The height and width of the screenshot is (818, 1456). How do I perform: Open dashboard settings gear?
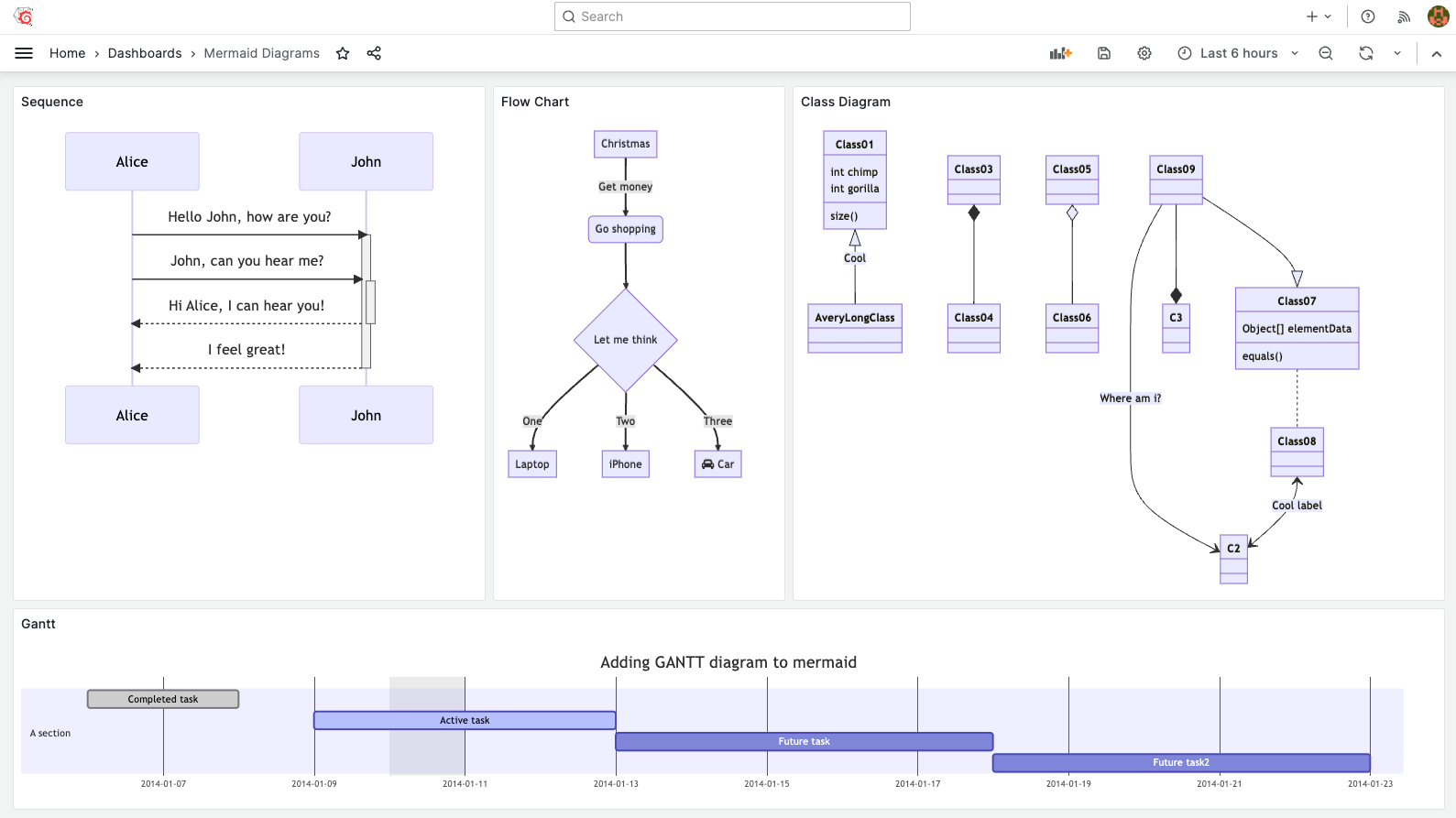pyautogui.click(x=1144, y=53)
